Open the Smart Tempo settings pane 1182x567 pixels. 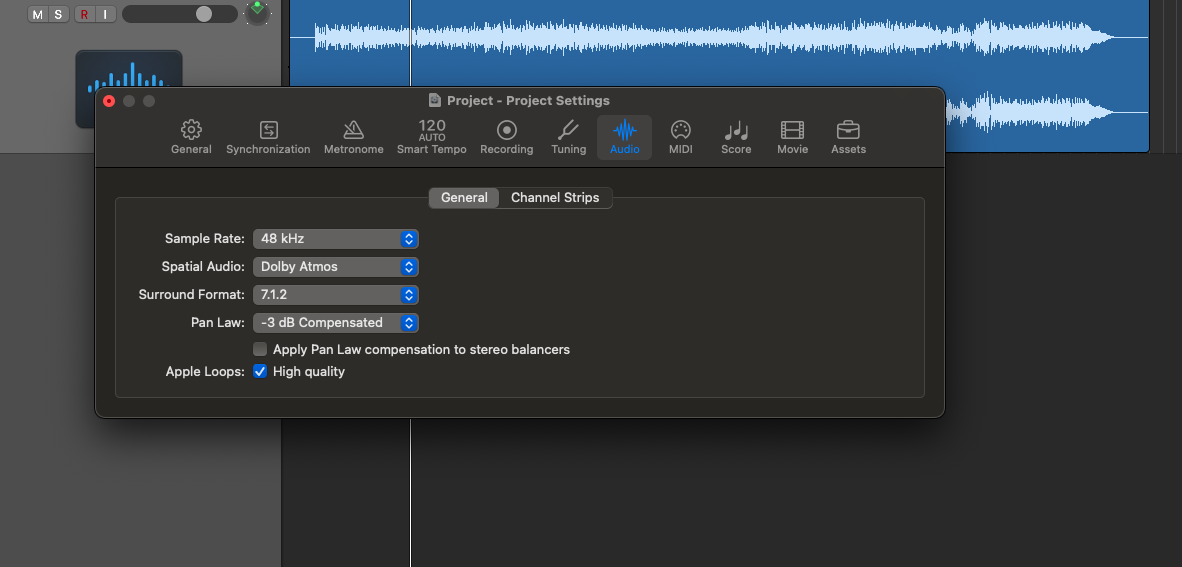click(432, 137)
